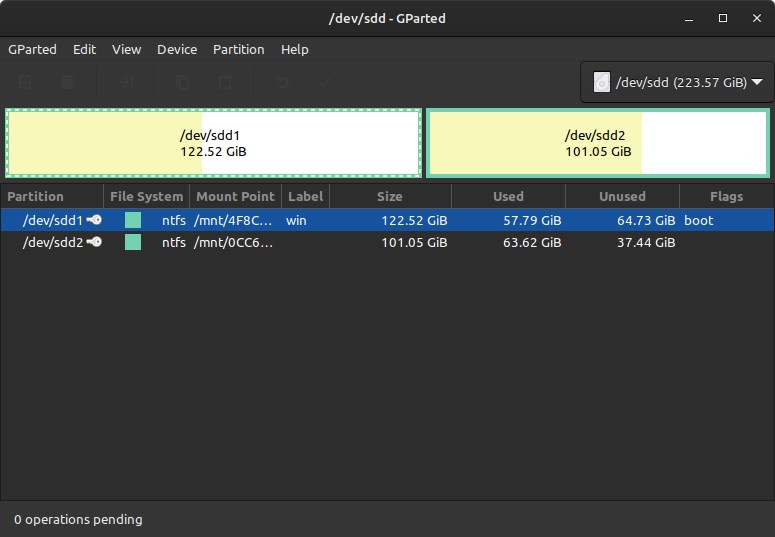Click the New partition toolbar icon
The height and width of the screenshot is (537, 775).
(25, 82)
